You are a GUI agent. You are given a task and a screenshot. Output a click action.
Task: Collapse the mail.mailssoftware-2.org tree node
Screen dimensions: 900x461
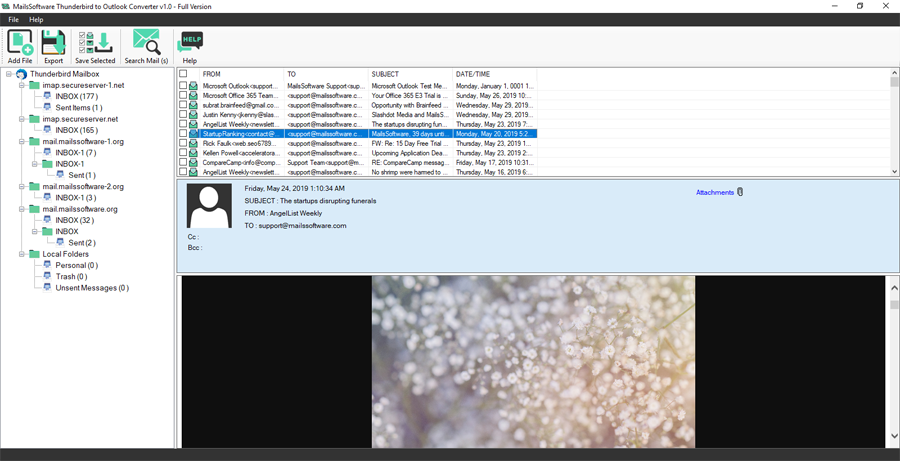(21, 187)
